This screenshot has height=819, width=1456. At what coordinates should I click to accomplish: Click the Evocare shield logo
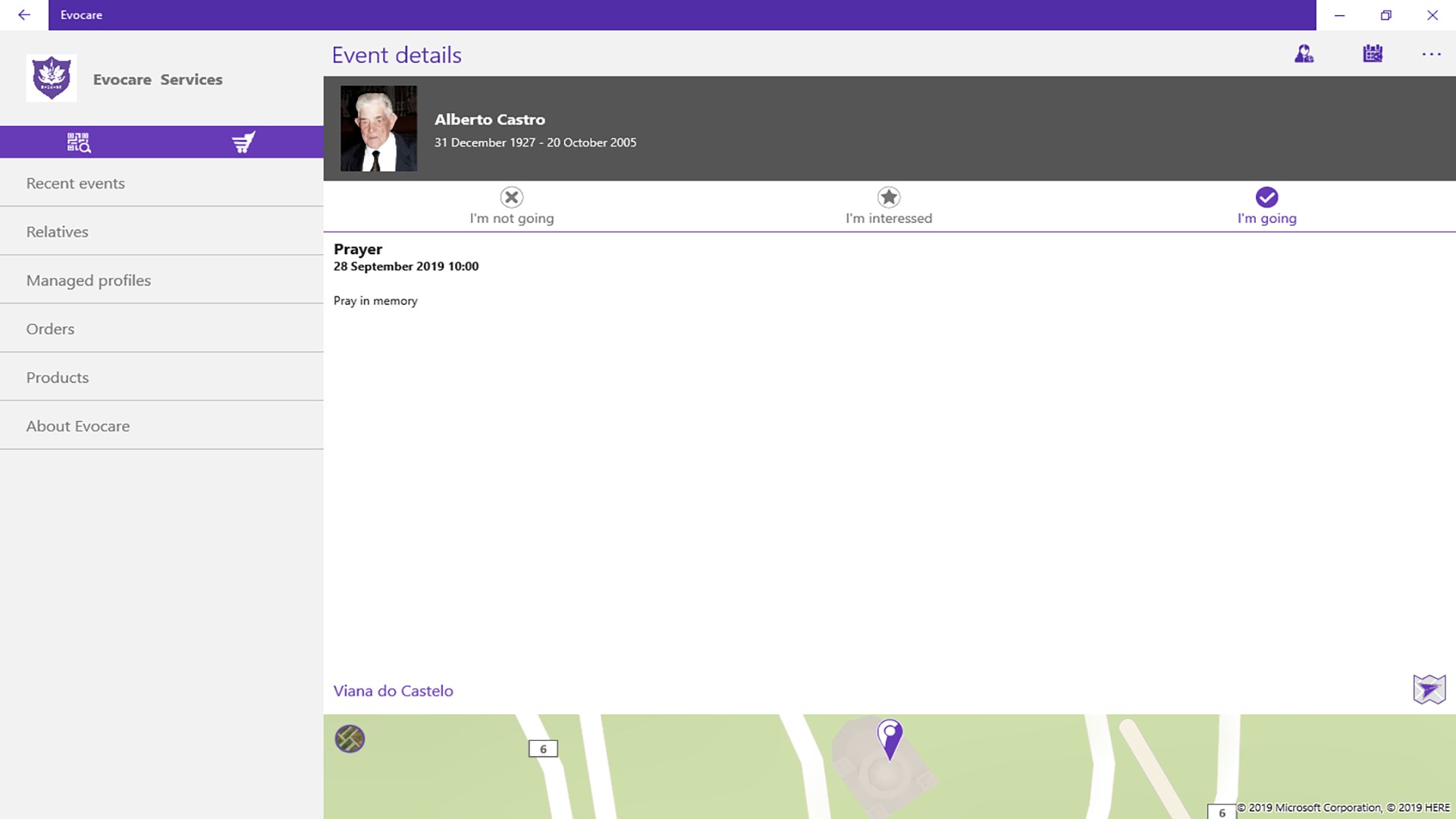[x=52, y=78]
